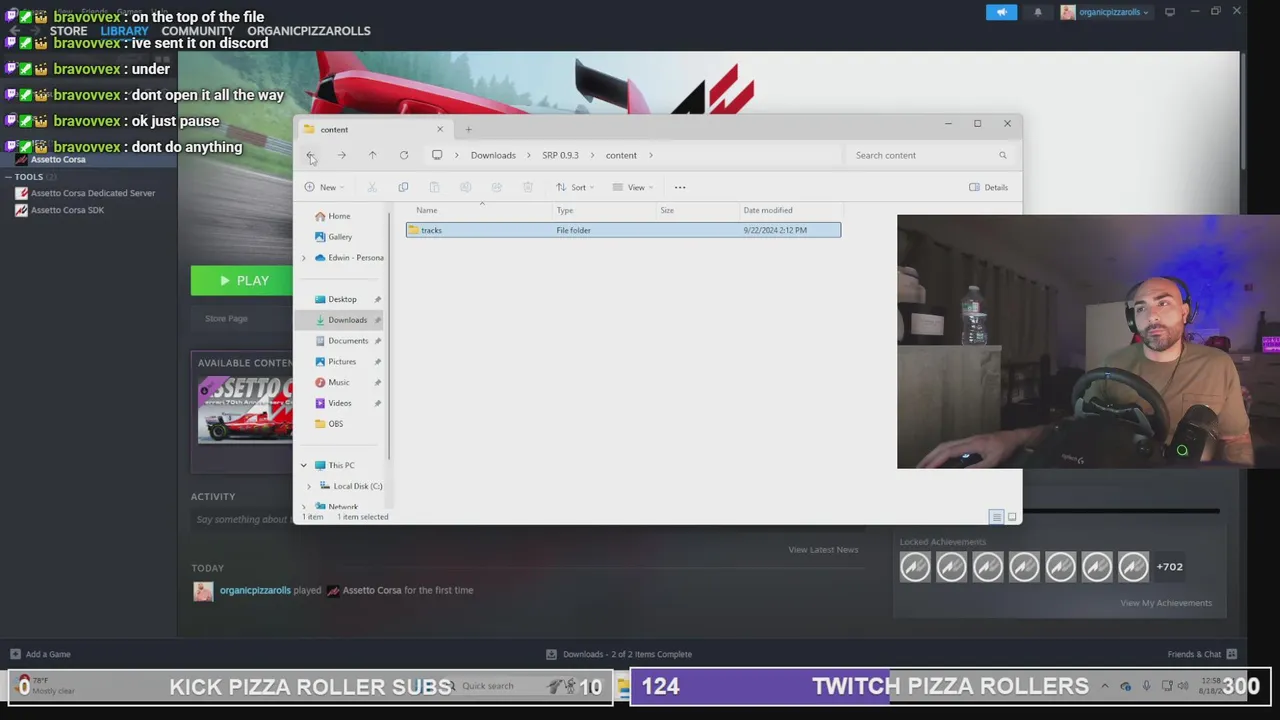Click the This PC monitor icon in address bar

point(437,155)
